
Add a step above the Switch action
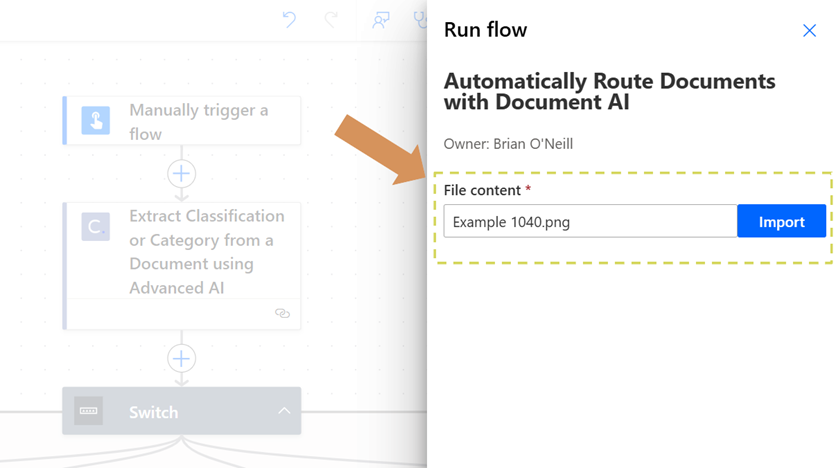(x=181, y=358)
